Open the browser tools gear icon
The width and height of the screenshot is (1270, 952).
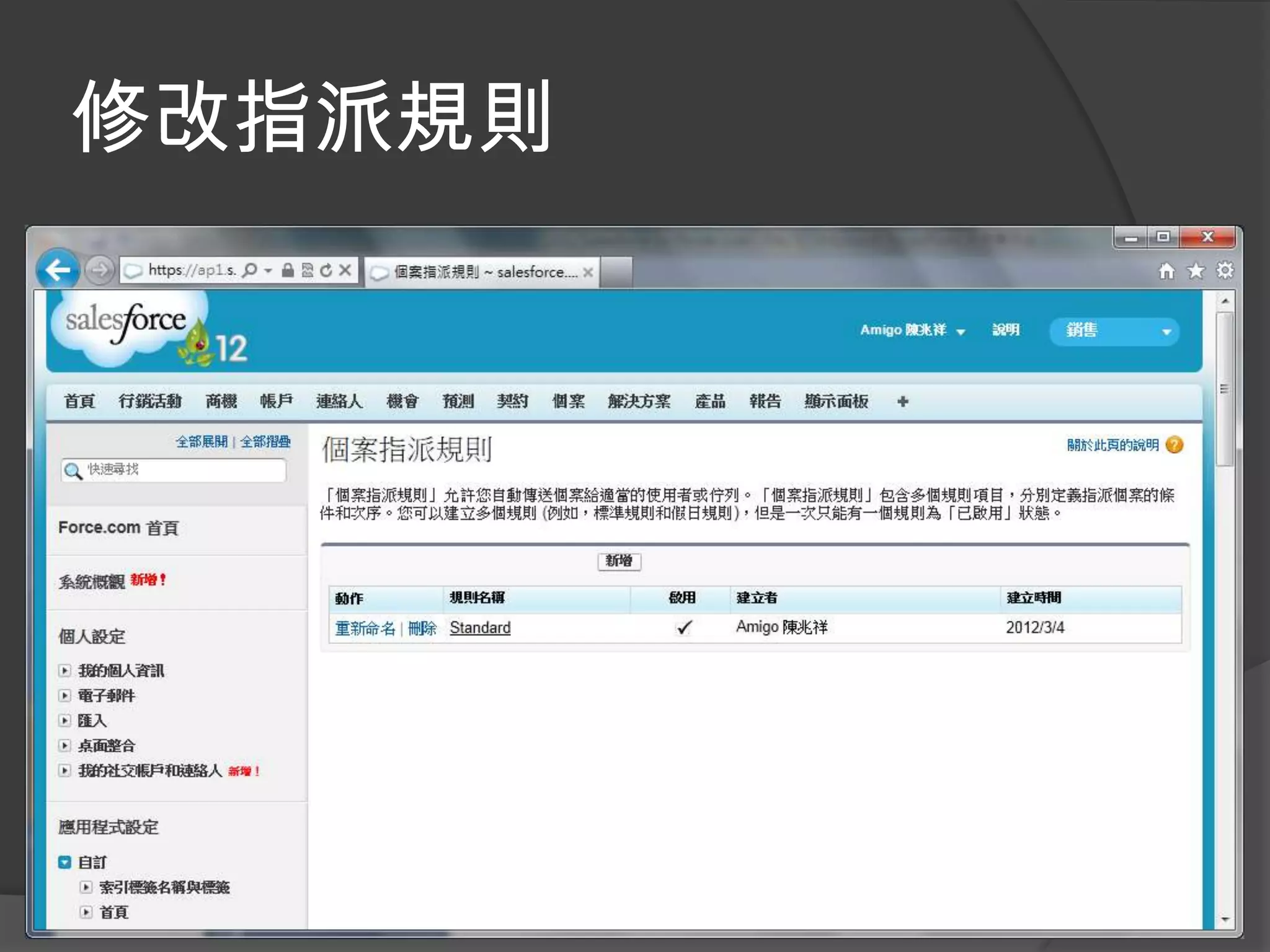pyautogui.click(x=1225, y=270)
